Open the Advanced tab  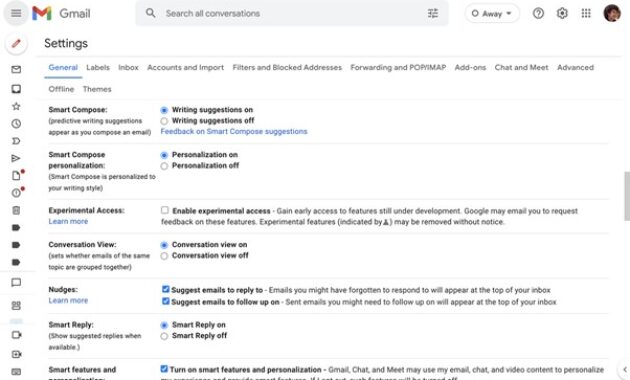(575, 67)
